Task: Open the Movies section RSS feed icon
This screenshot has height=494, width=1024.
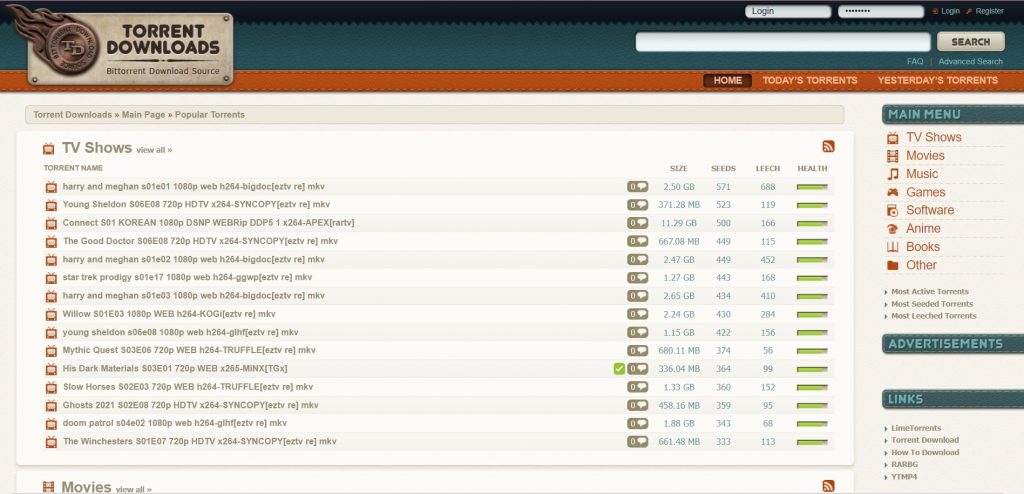Action: [x=828, y=486]
